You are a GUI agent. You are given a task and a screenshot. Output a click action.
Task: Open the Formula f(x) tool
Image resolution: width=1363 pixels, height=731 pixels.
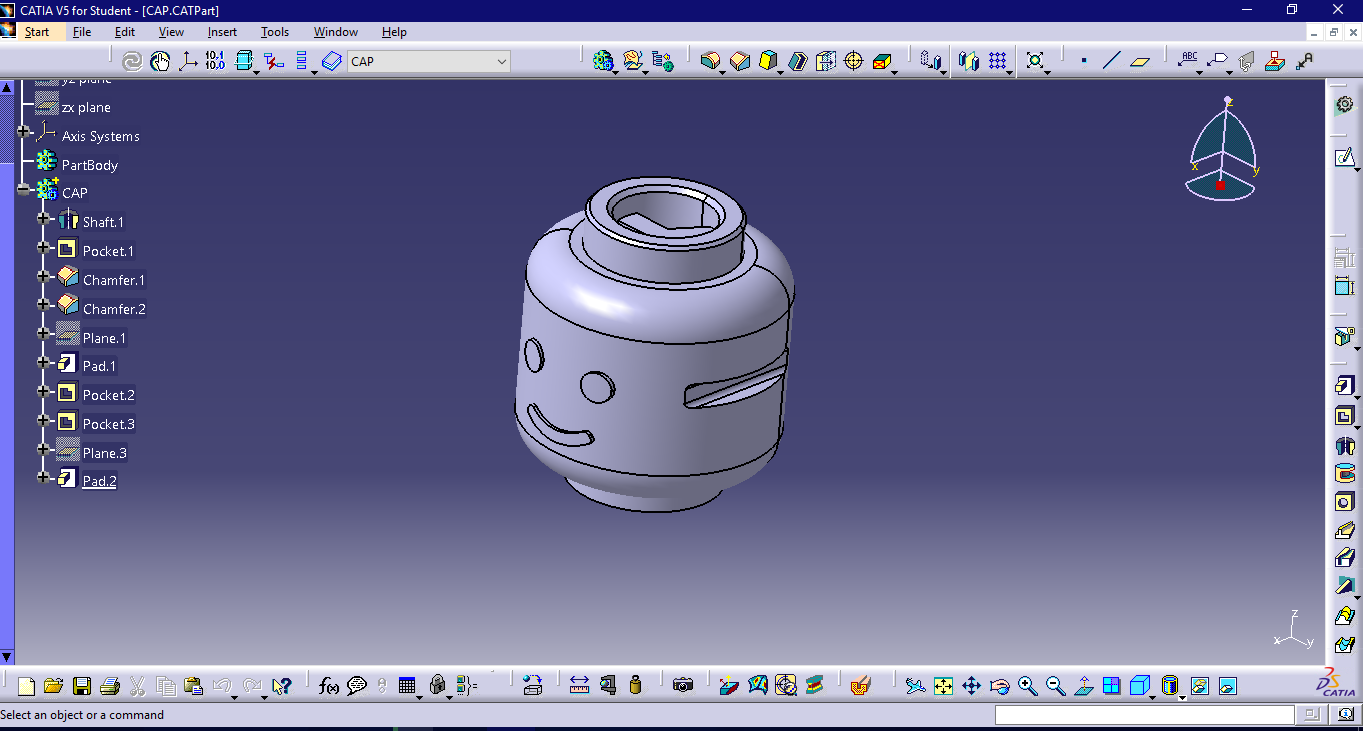click(329, 686)
